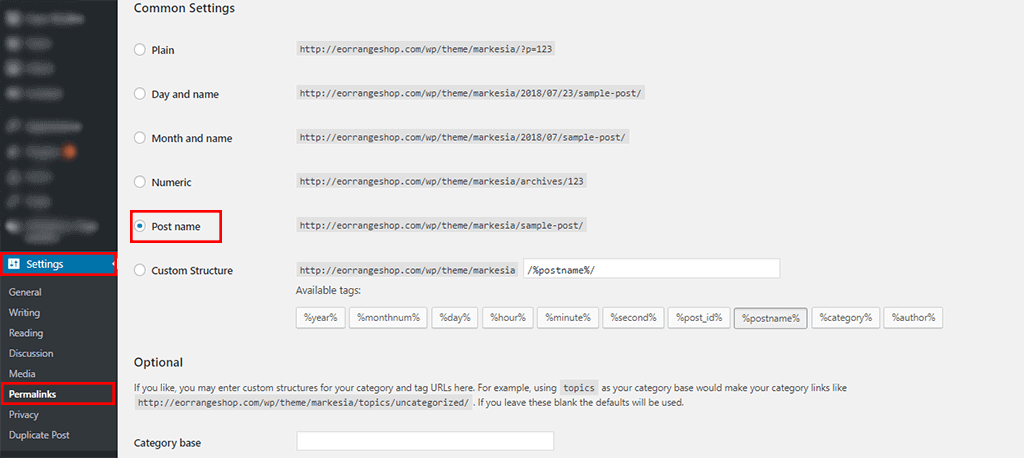Viewport: 1024px width, 458px height.
Task: Navigate to the Discussion settings
Action: 31,353
